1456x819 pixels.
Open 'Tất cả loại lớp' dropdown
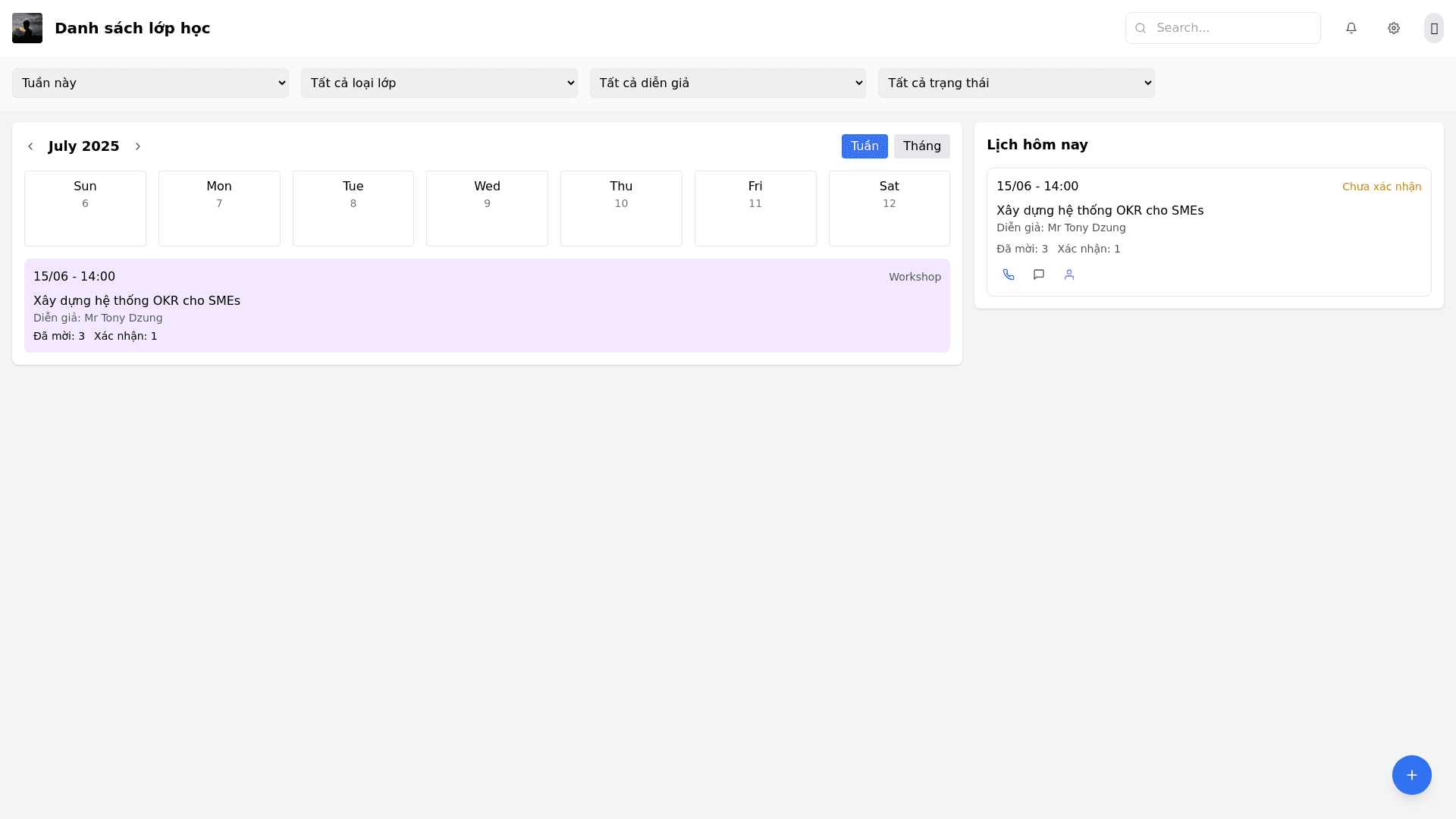click(439, 83)
